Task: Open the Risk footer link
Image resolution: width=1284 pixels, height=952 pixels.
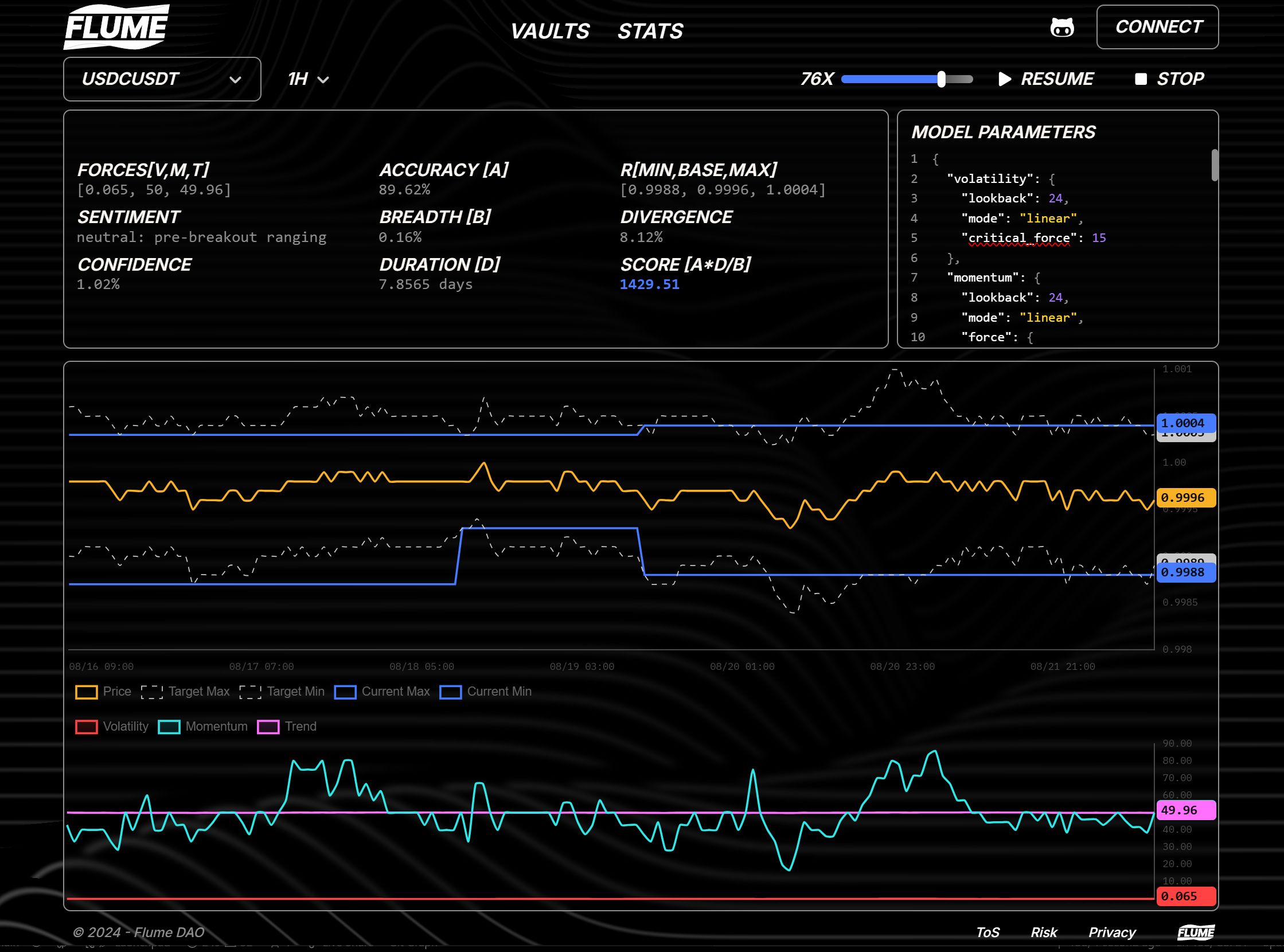Action: (x=1044, y=933)
